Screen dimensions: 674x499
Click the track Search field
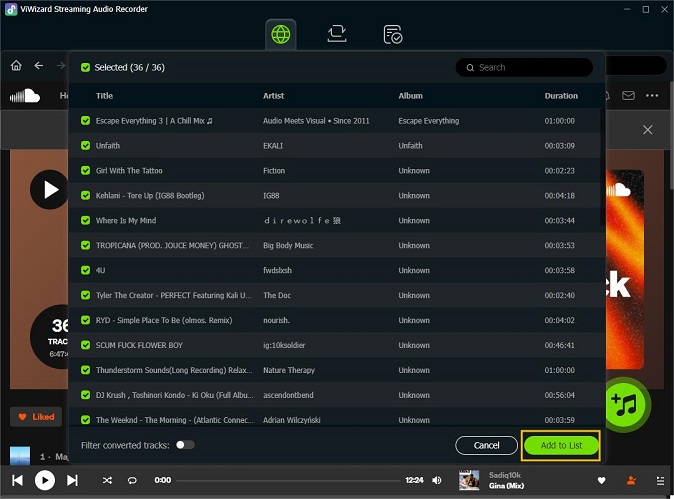click(x=524, y=67)
